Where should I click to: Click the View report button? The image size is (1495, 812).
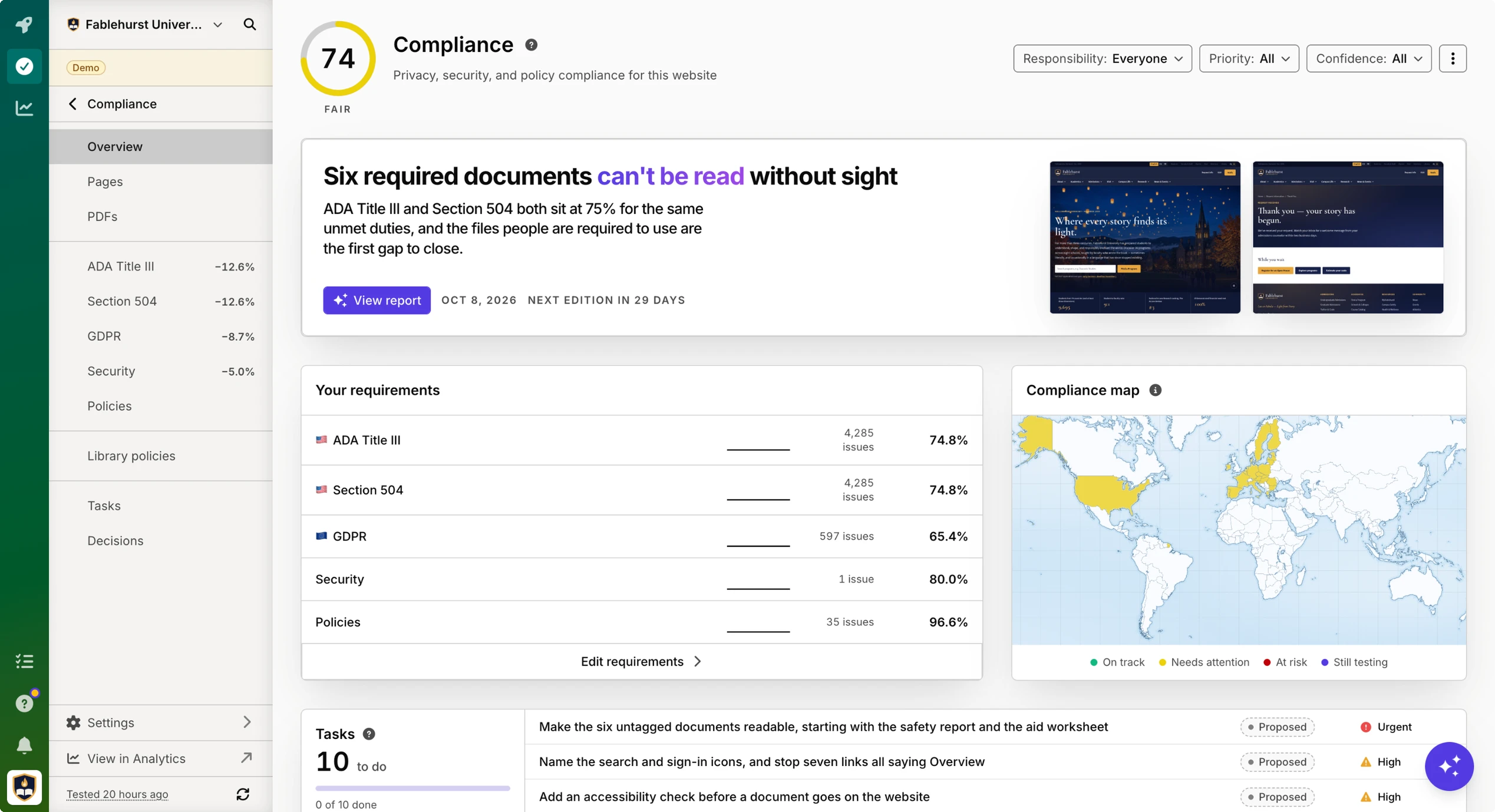point(377,300)
